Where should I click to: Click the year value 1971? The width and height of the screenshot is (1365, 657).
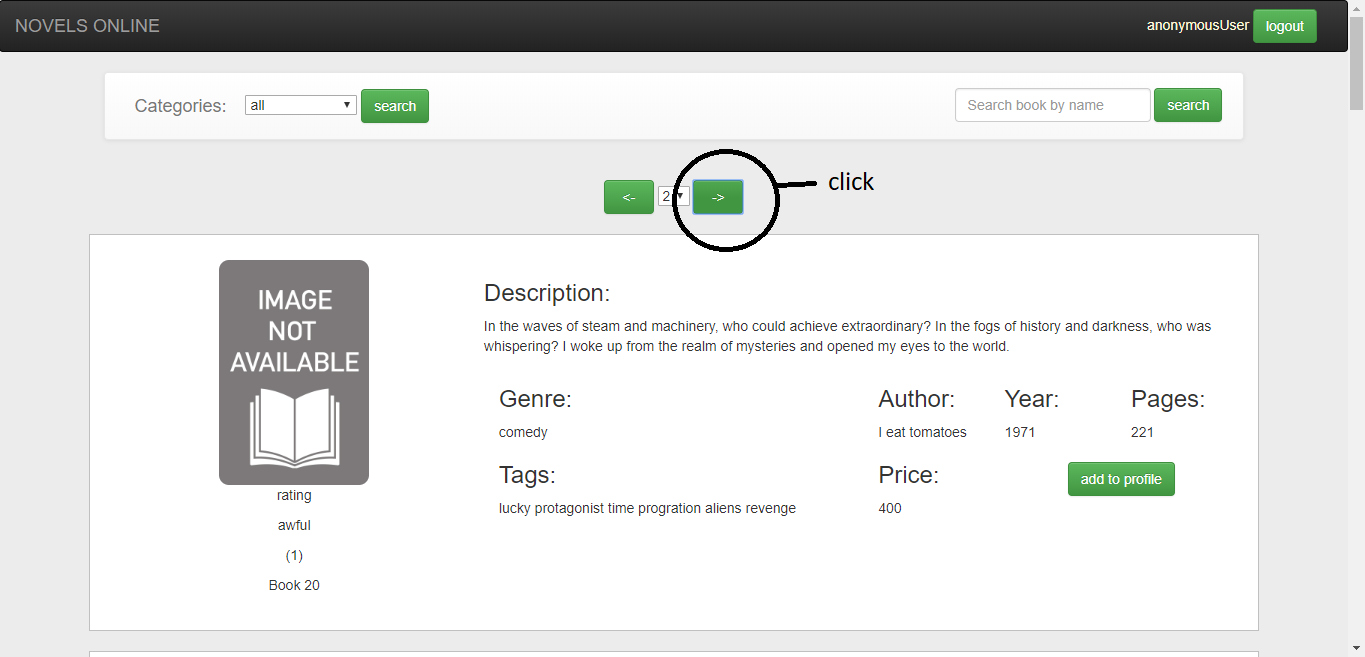(1020, 432)
